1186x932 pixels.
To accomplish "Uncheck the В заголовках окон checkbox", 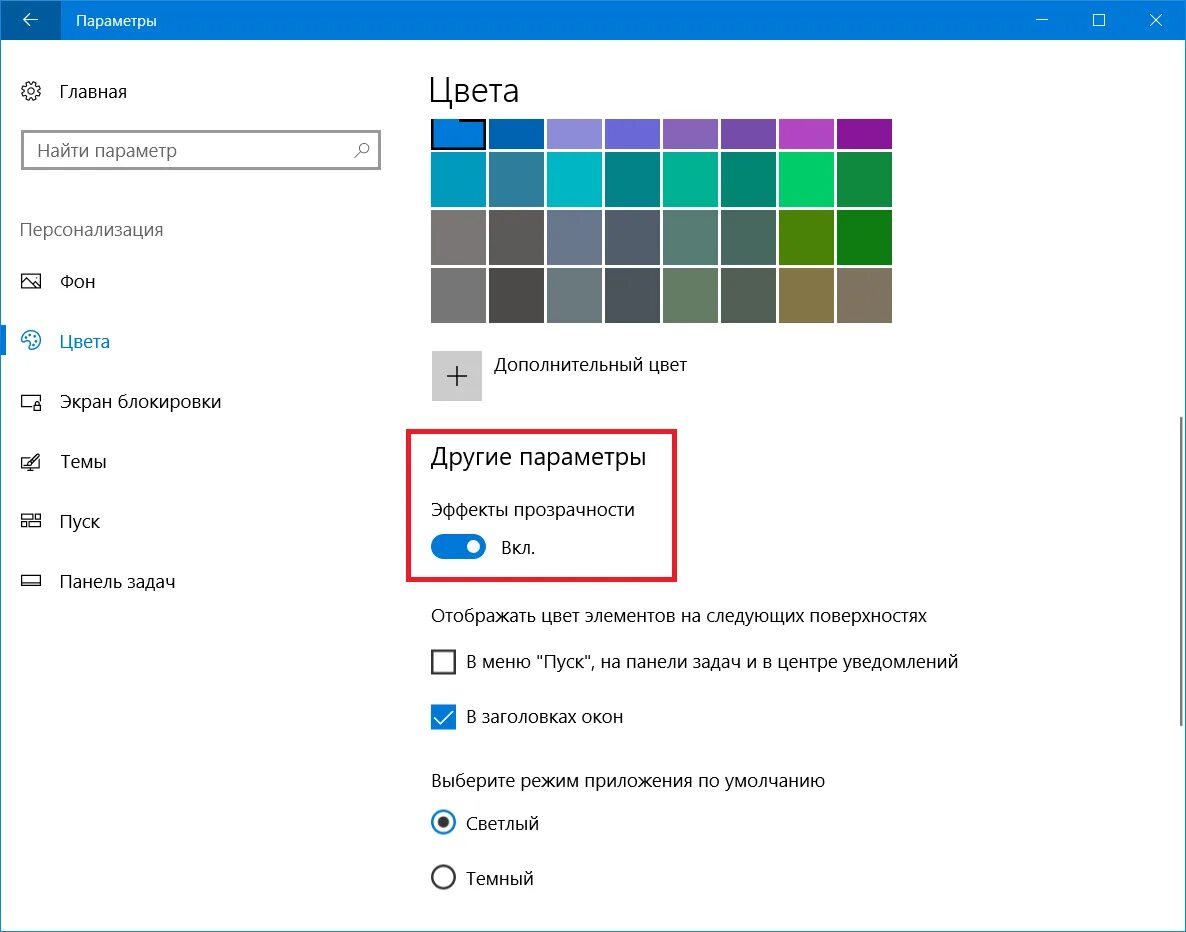I will (x=443, y=716).
